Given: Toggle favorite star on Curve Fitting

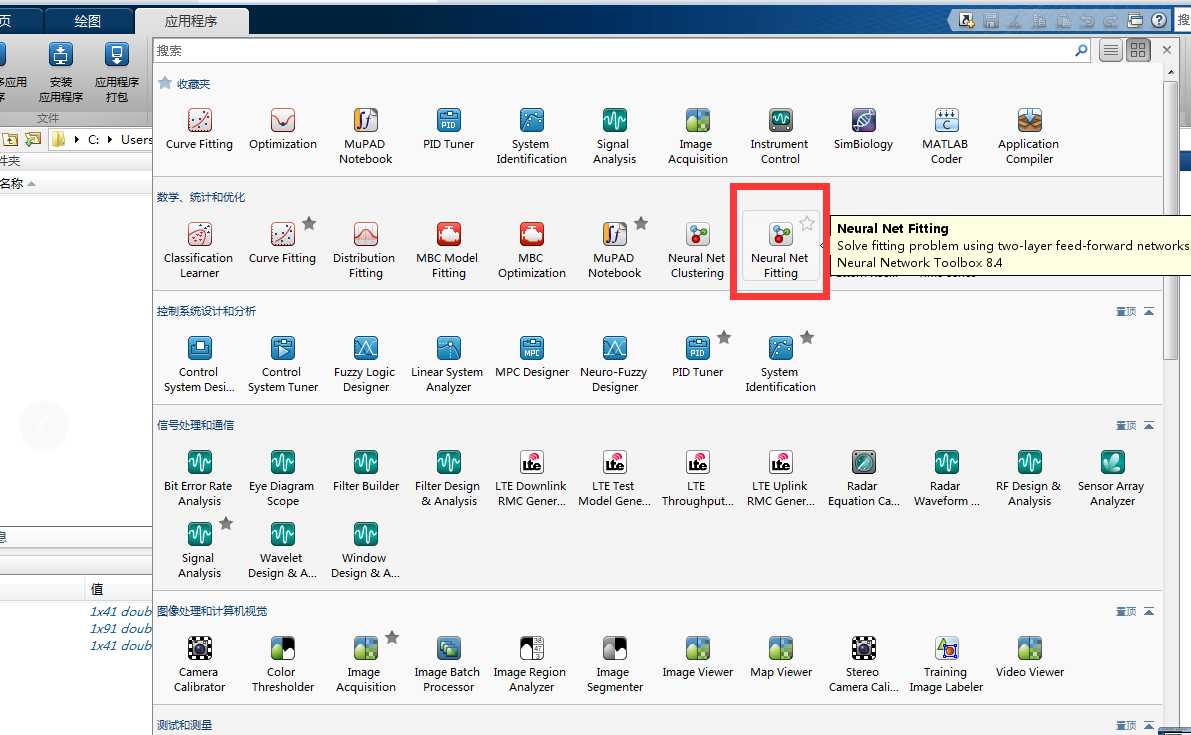Looking at the screenshot, I should (309, 223).
